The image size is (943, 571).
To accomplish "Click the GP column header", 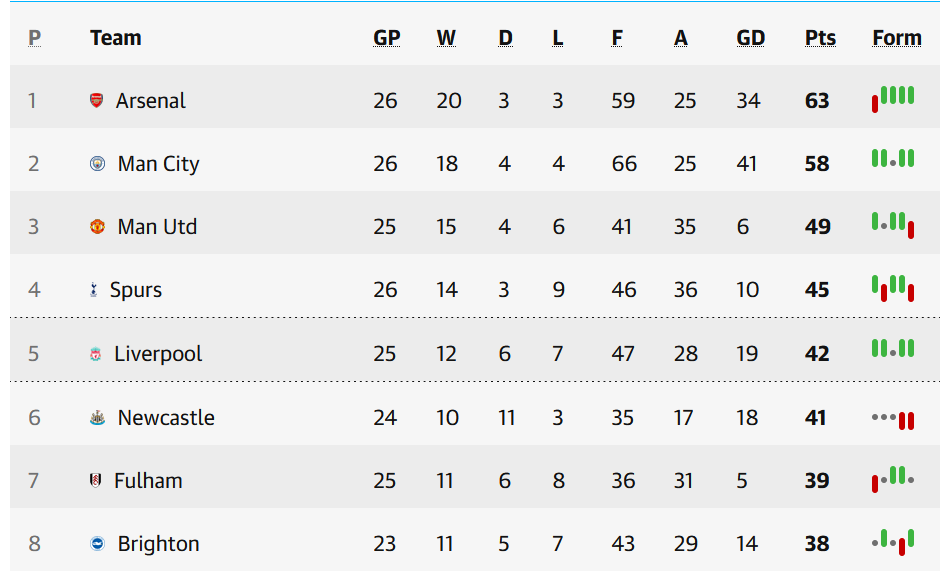I will point(387,38).
